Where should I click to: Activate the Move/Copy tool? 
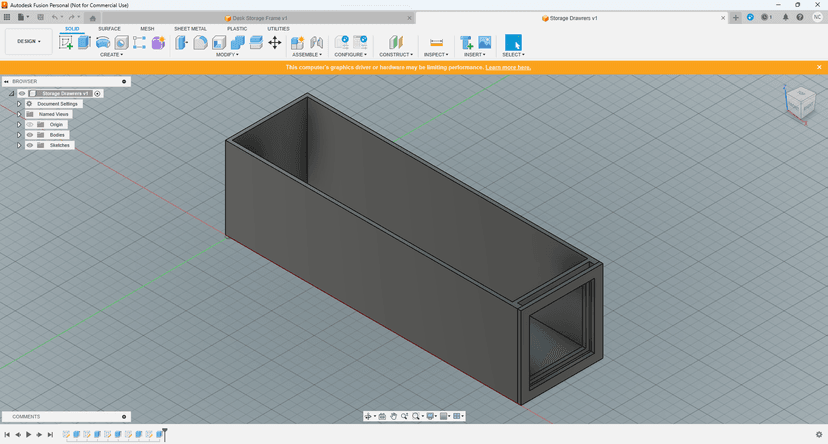(x=274, y=43)
